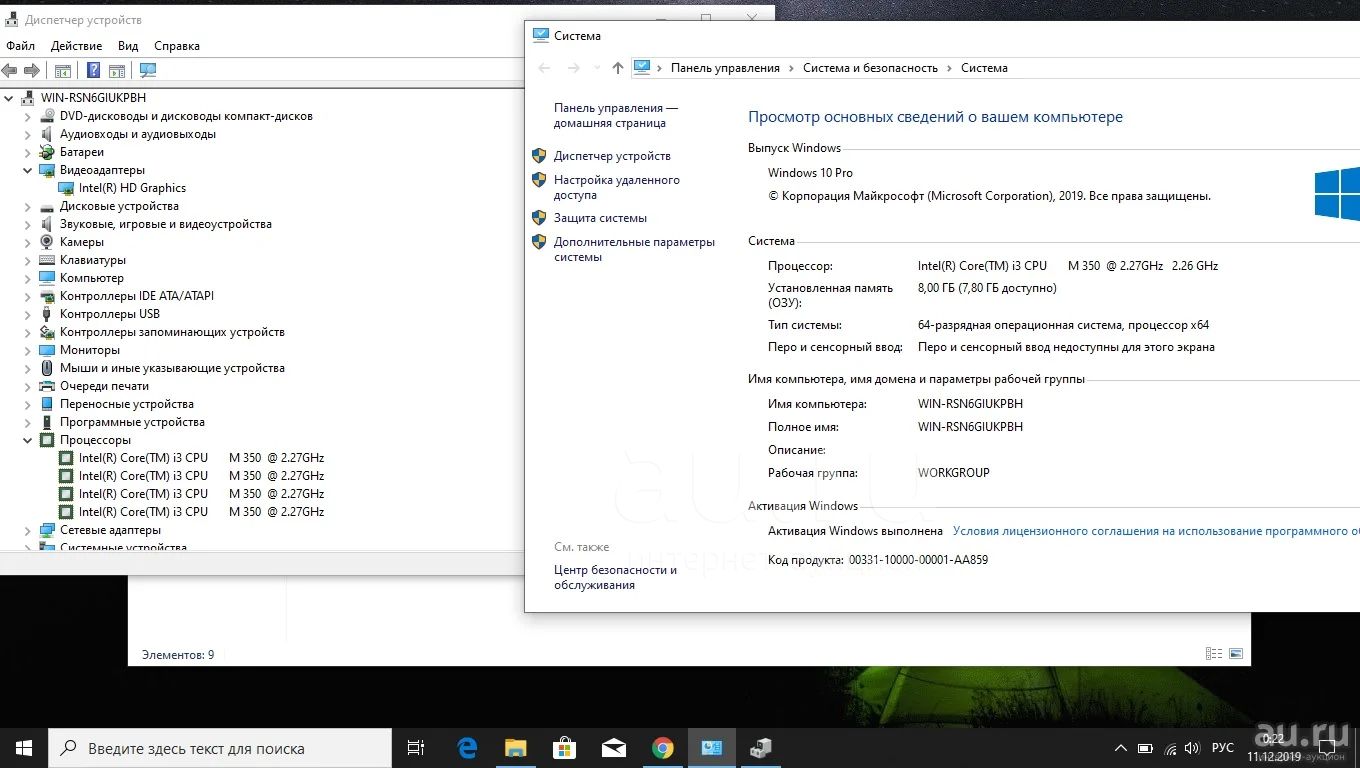1360x768 pixels.
Task: Click the Back arrow in System window
Action: pyautogui.click(x=544, y=68)
